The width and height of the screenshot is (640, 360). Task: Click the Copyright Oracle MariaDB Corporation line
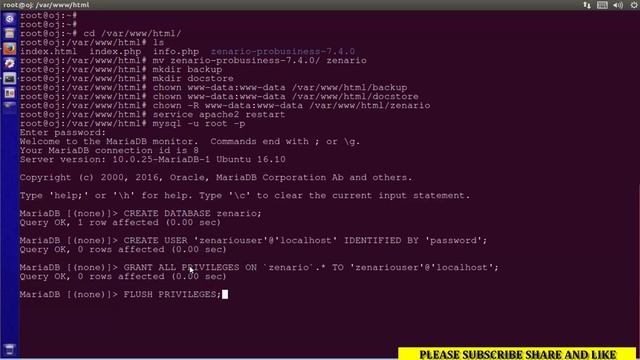[x=216, y=177]
